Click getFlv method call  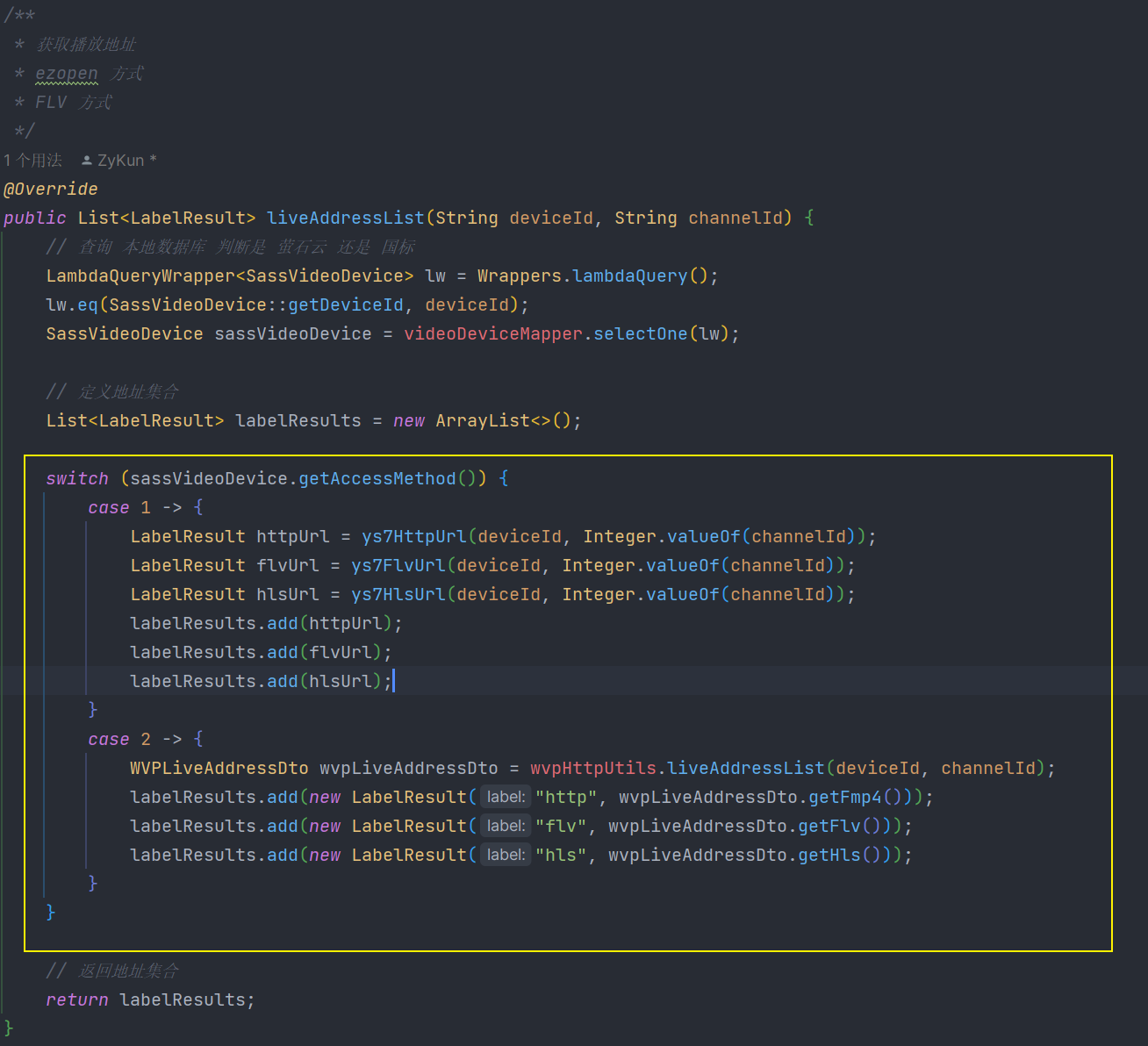pos(829,826)
